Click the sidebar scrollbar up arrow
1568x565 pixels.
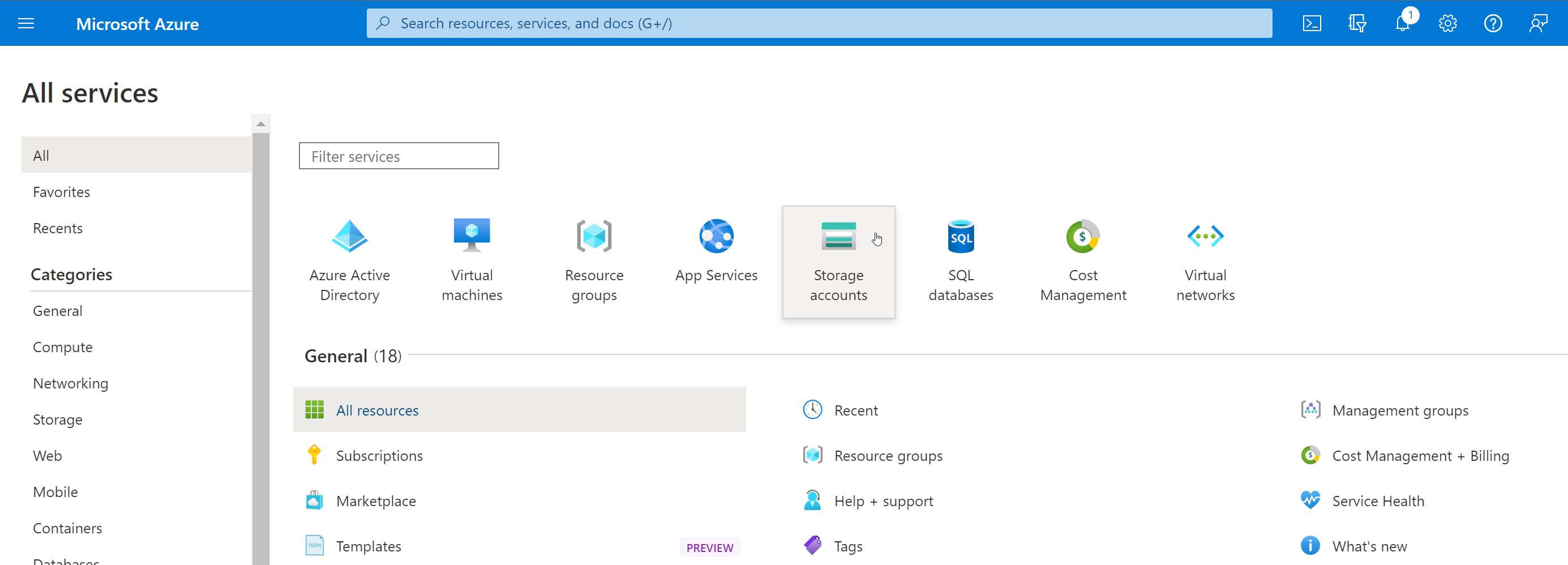coord(260,123)
